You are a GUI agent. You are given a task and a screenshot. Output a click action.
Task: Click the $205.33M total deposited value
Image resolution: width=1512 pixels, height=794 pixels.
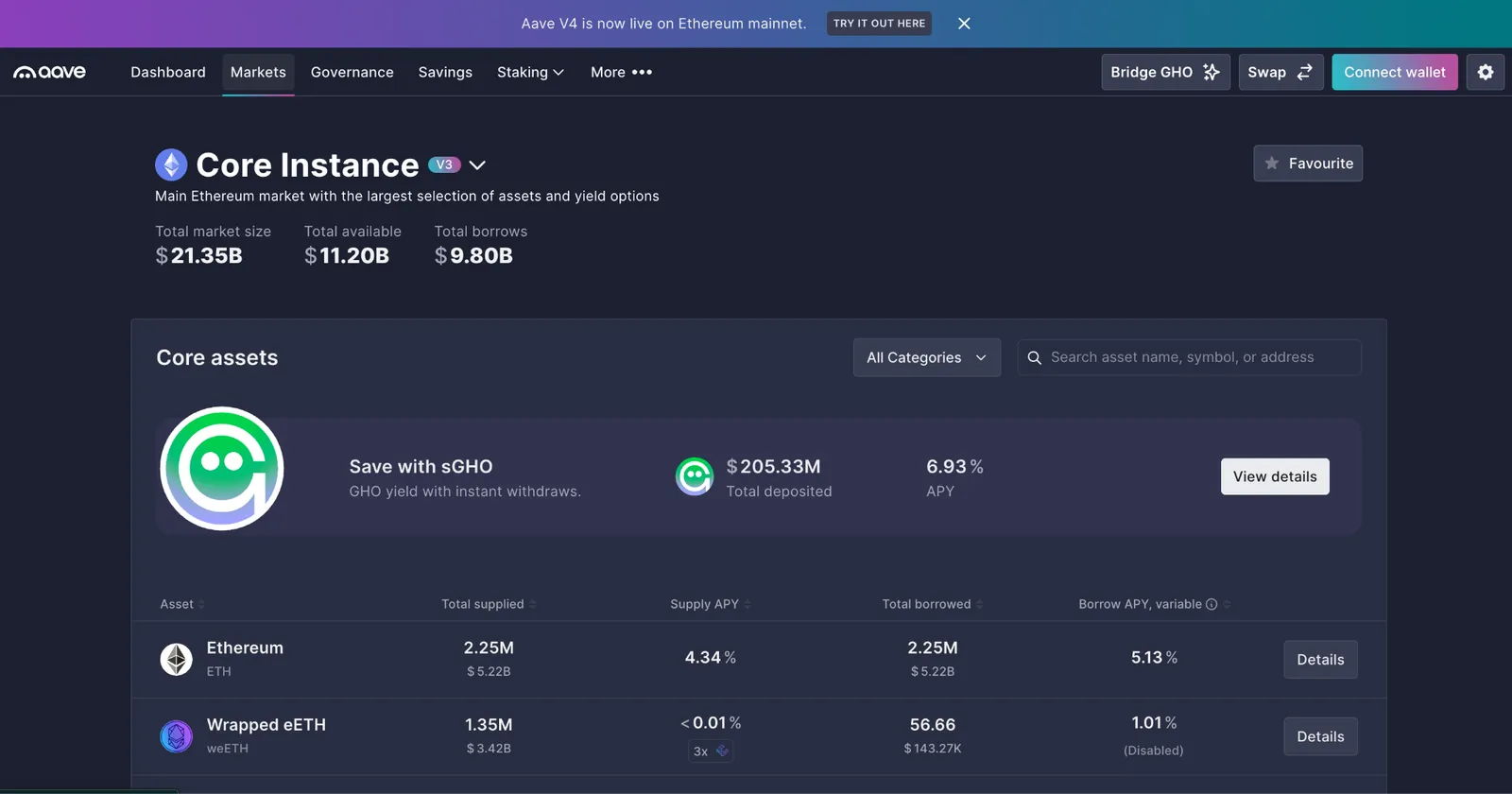point(773,466)
